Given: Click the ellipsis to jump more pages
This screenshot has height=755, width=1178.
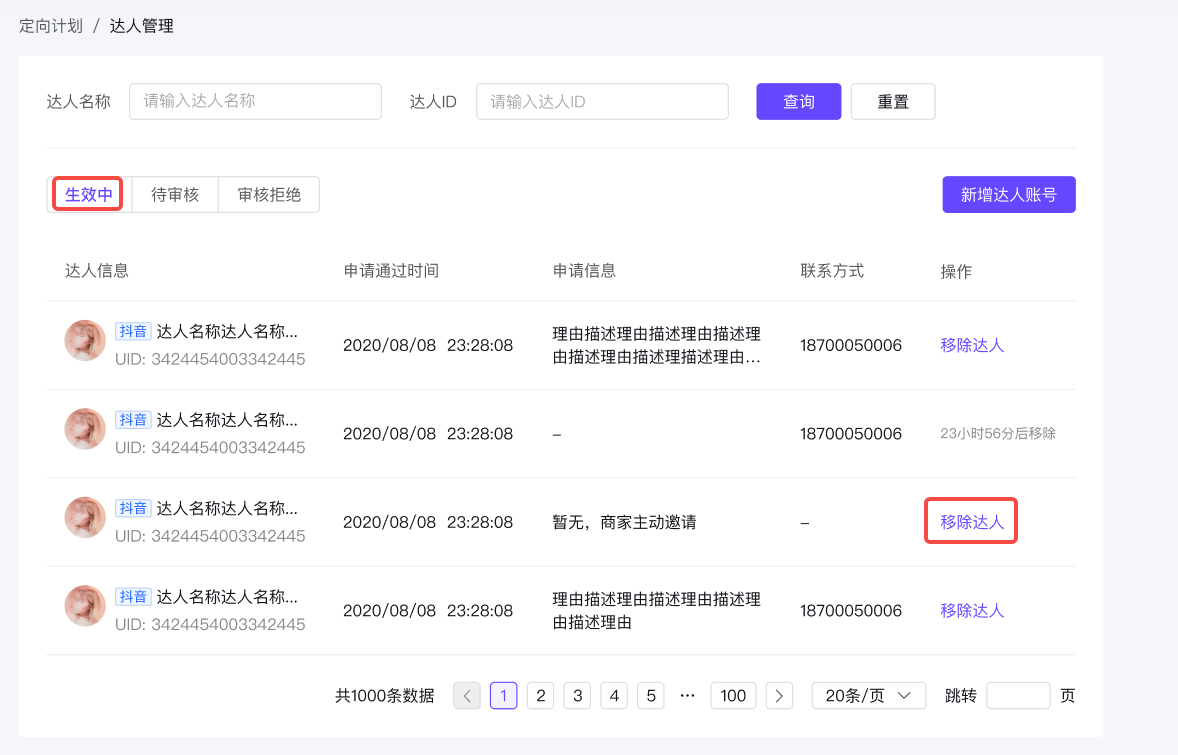Looking at the screenshot, I should (x=687, y=696).
